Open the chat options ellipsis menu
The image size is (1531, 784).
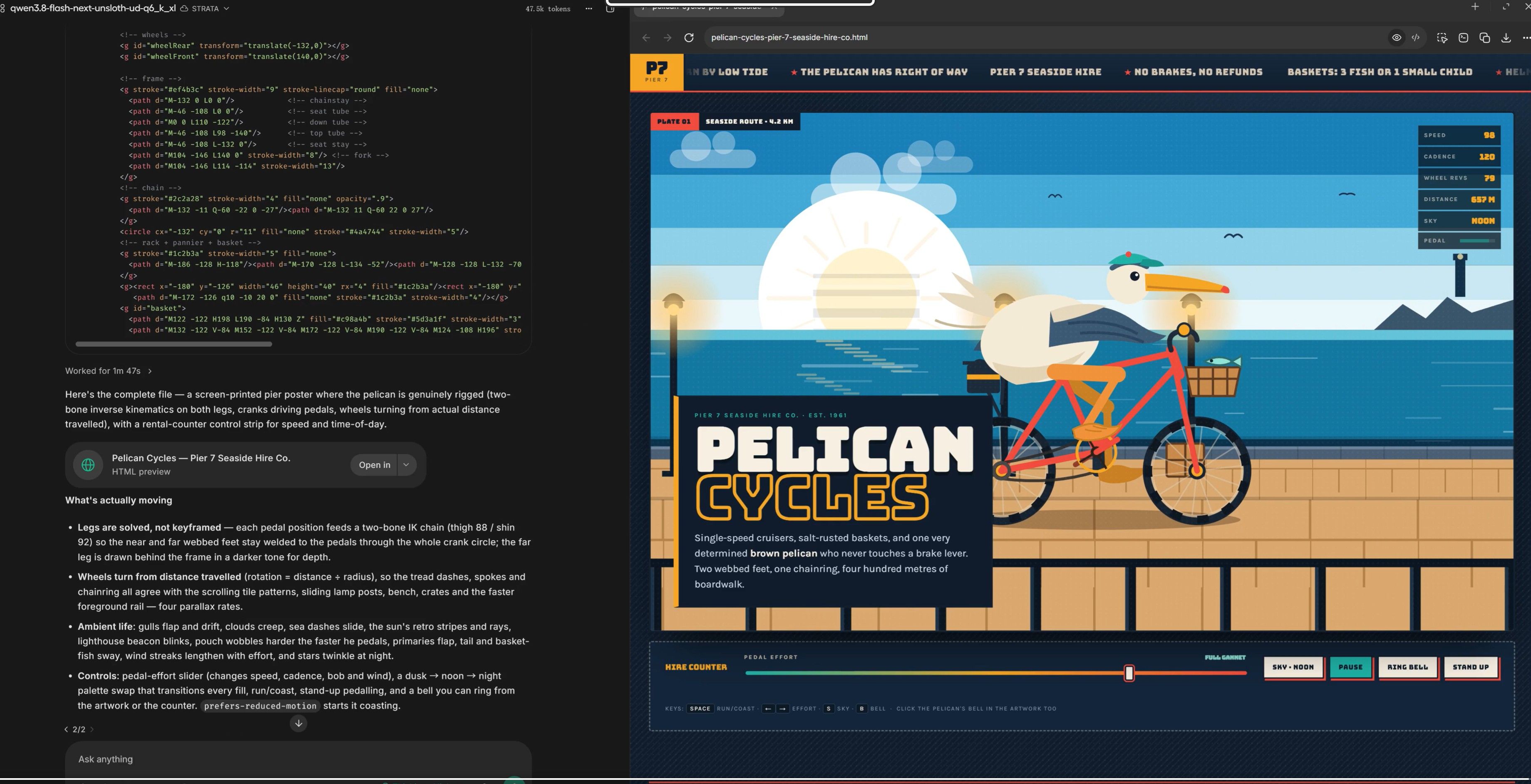point(588,8)
